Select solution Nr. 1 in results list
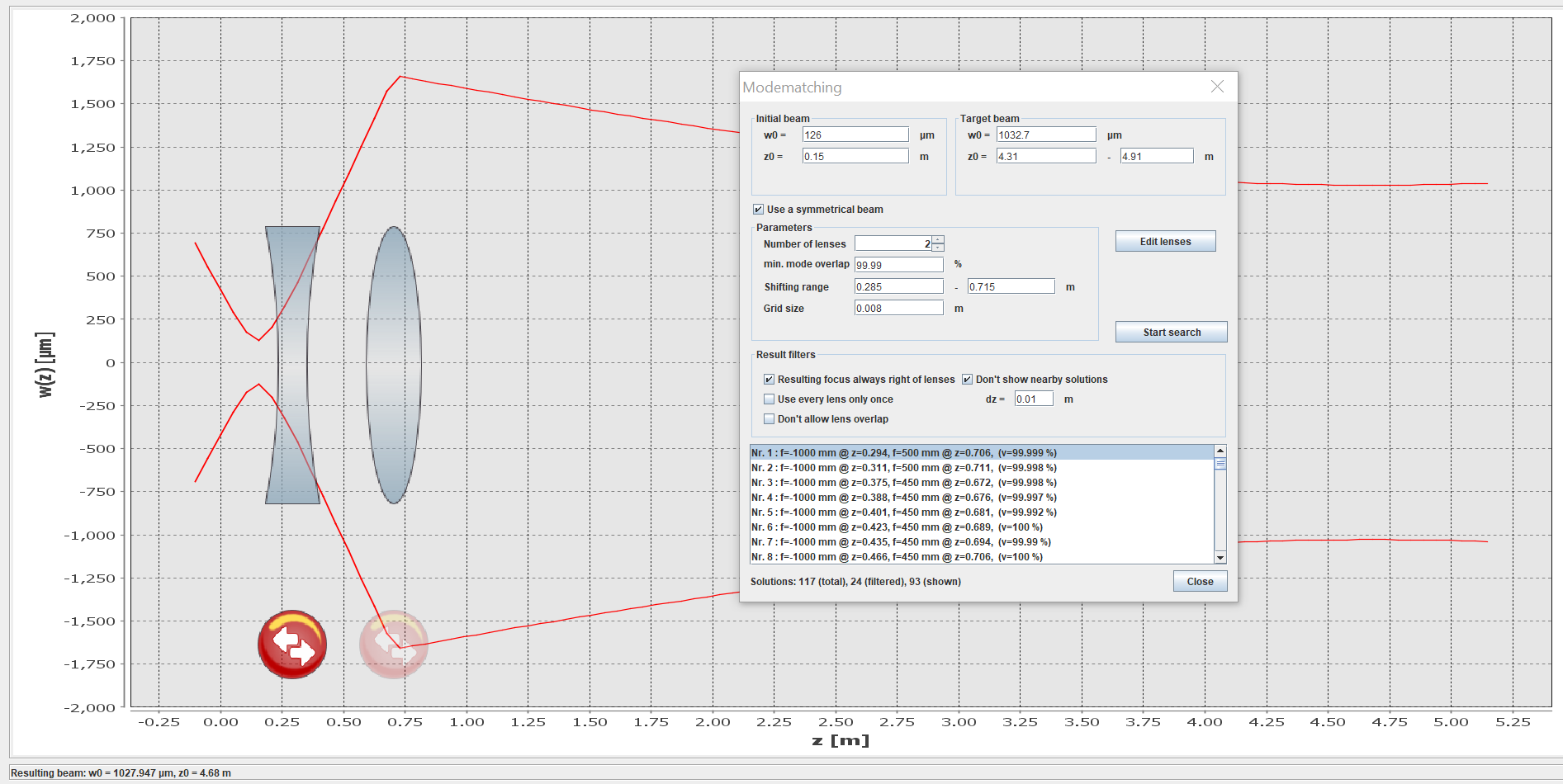 click(982, 453)
